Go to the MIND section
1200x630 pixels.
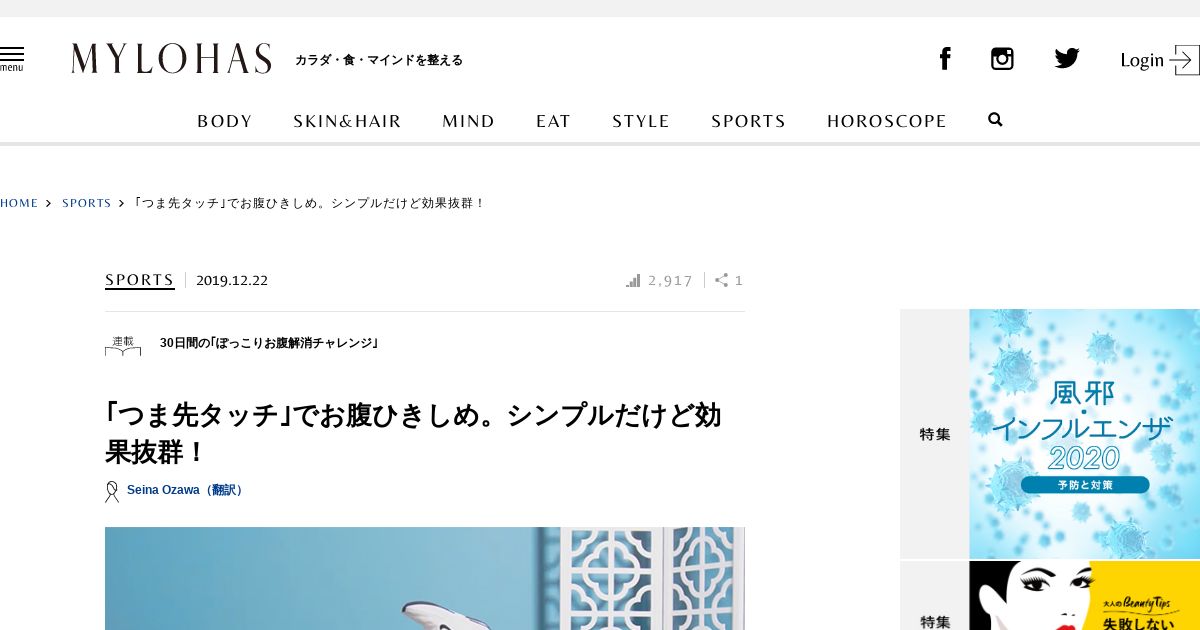[x=469, y=121]
